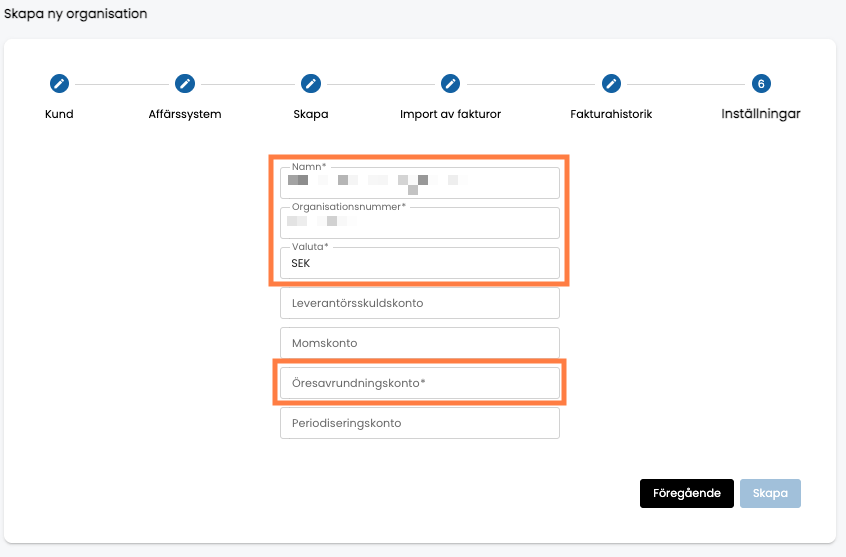The height and width of the screenshot is (557, 846).
Task: Focus the Namn input field
Action: (x=420, y=182)
